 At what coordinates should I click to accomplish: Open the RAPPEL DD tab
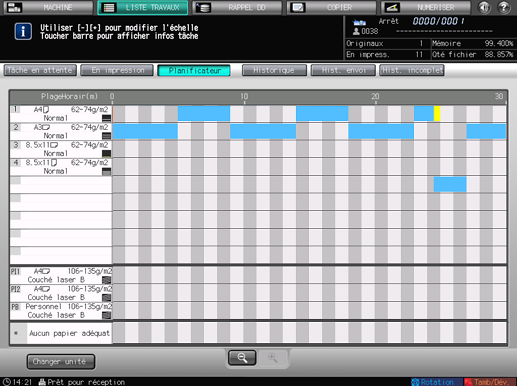tap(237, 7)
